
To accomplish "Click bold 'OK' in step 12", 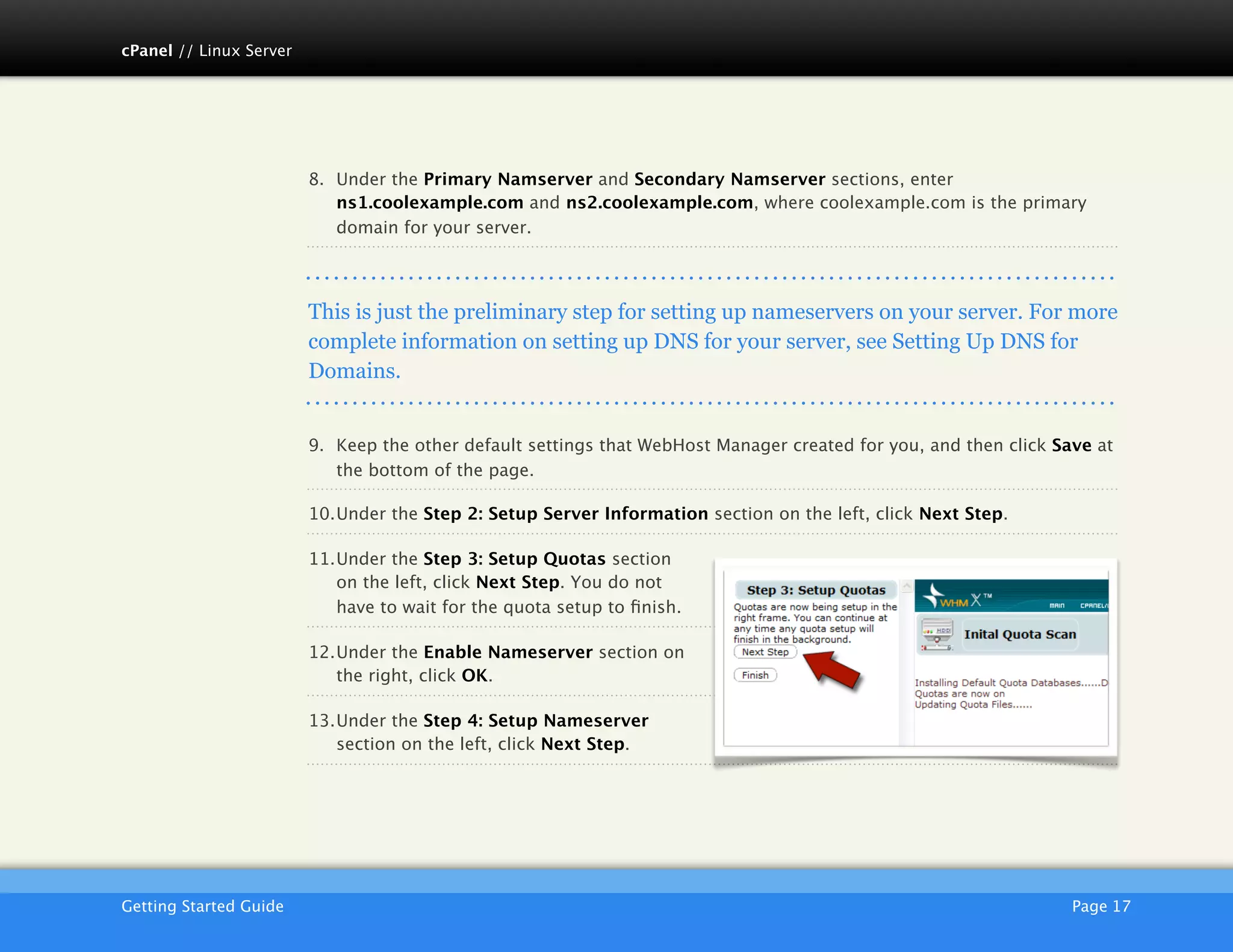I will [x=474, y=676].
